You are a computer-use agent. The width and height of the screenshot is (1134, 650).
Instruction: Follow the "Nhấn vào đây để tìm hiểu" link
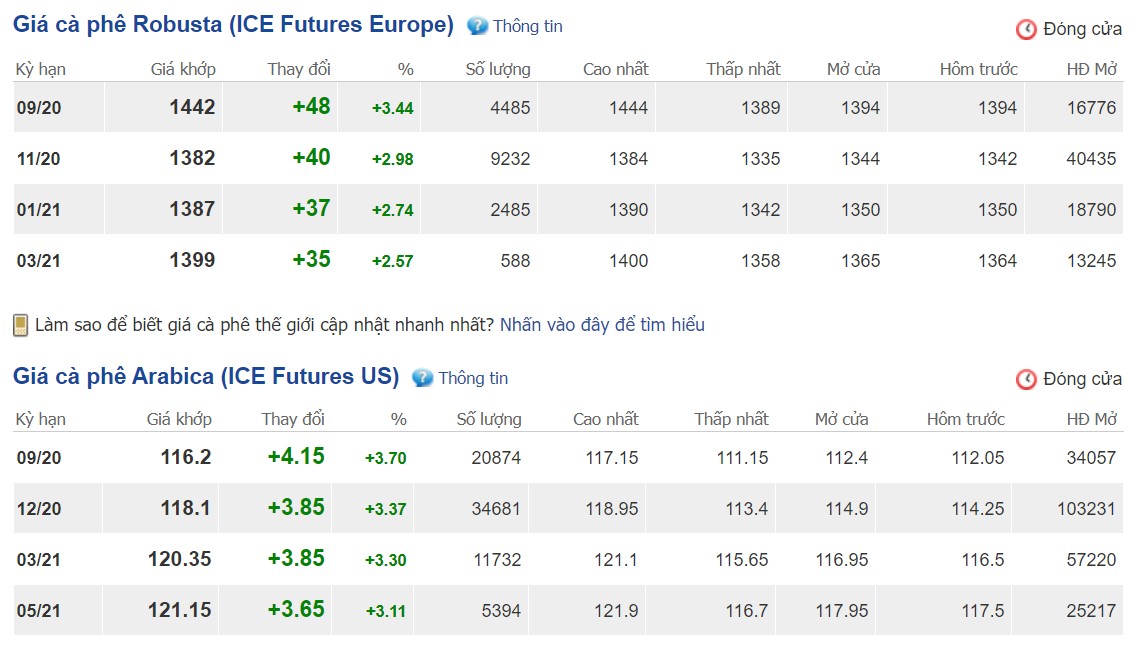pos(602,325)
